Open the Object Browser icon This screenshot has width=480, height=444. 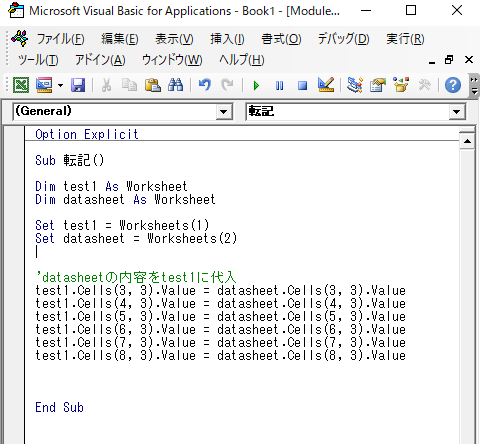pos(401,85)
